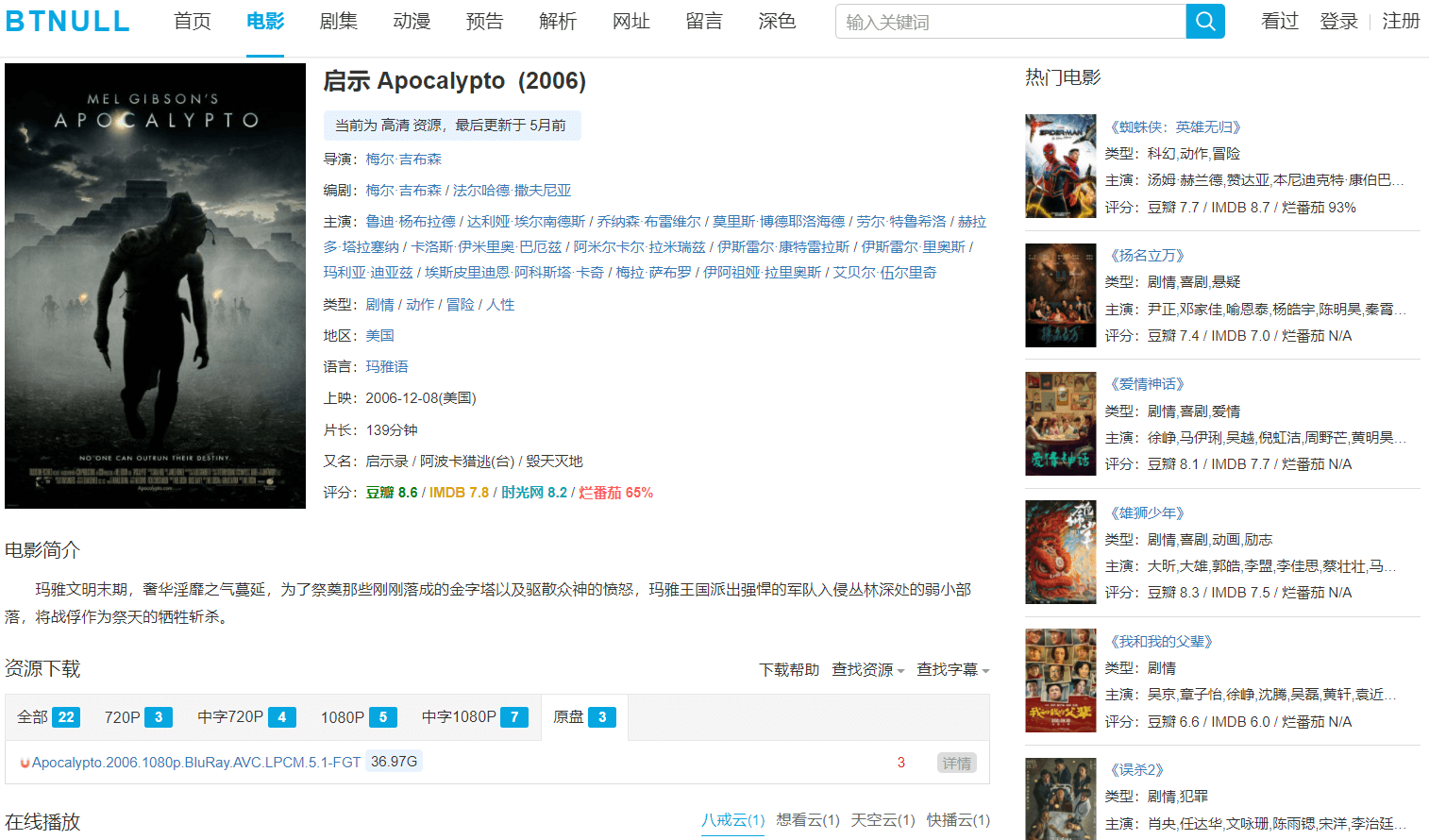Switch to the 全部 resource tab
Image resolution: width=1429 pixels, height=840 pixels.
[48, 717]
